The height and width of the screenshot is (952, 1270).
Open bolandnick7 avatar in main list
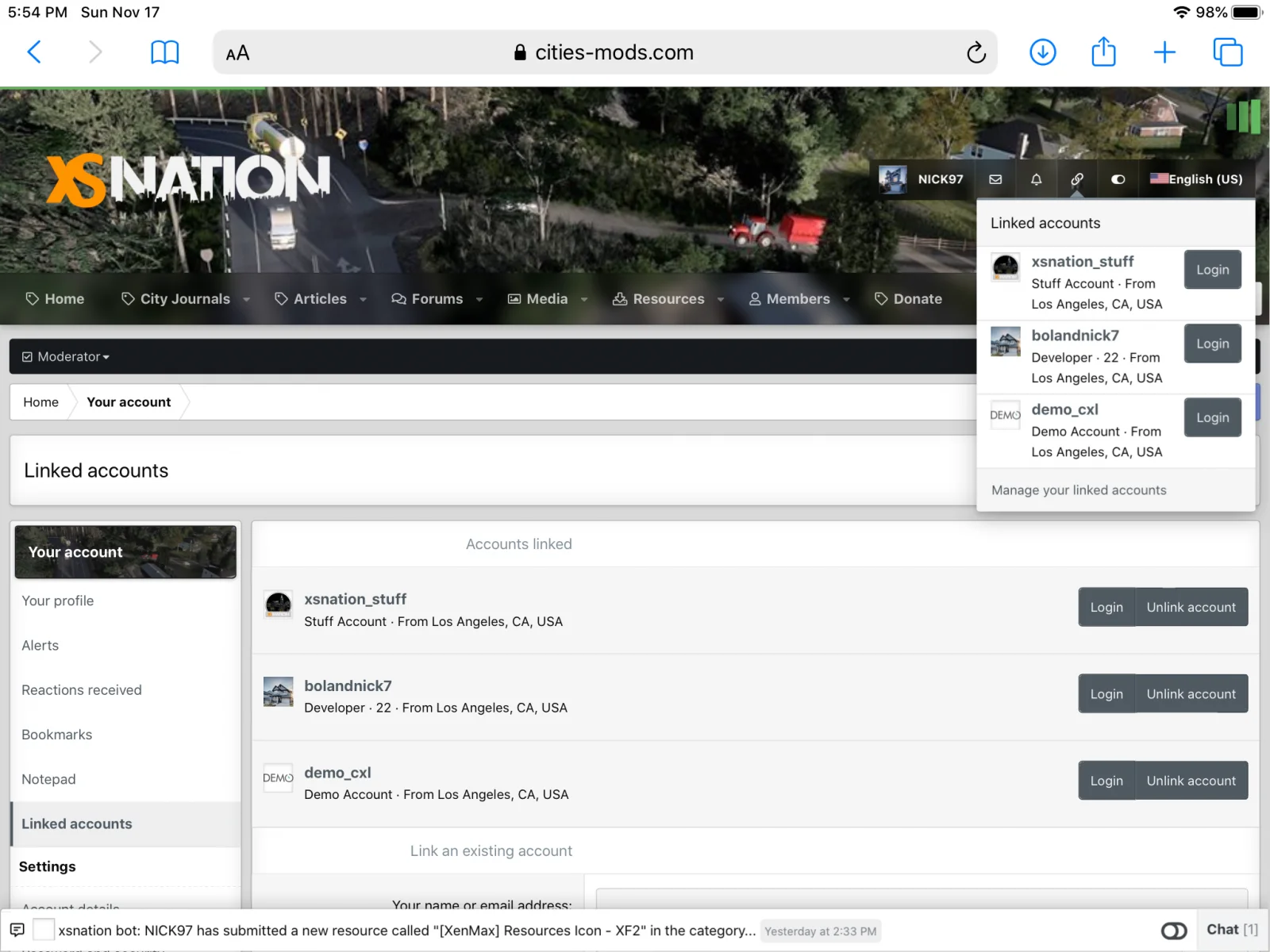[x=278, y=692]
